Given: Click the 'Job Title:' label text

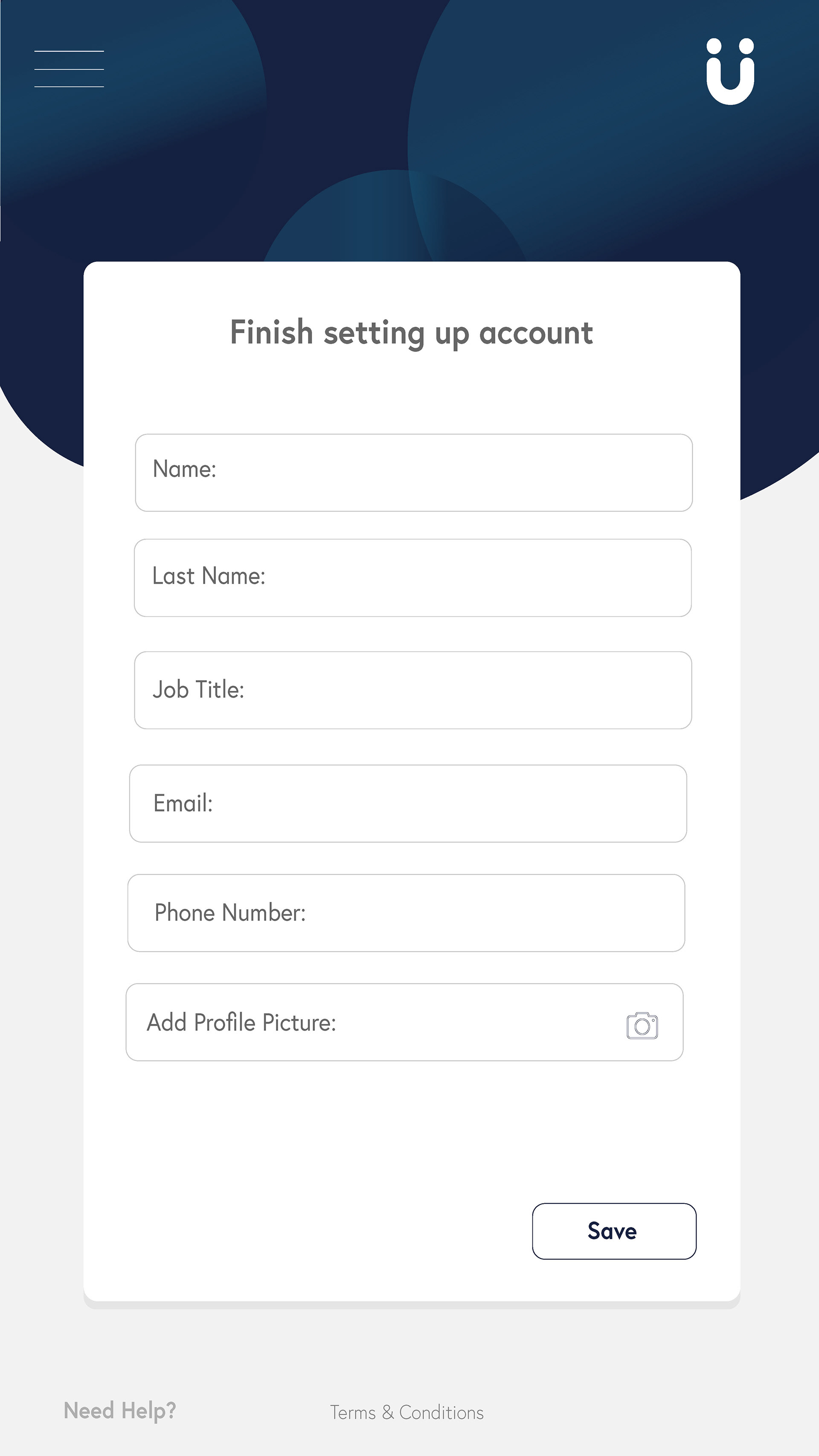Looking at the screenshot, I should [x=198, y=690].
